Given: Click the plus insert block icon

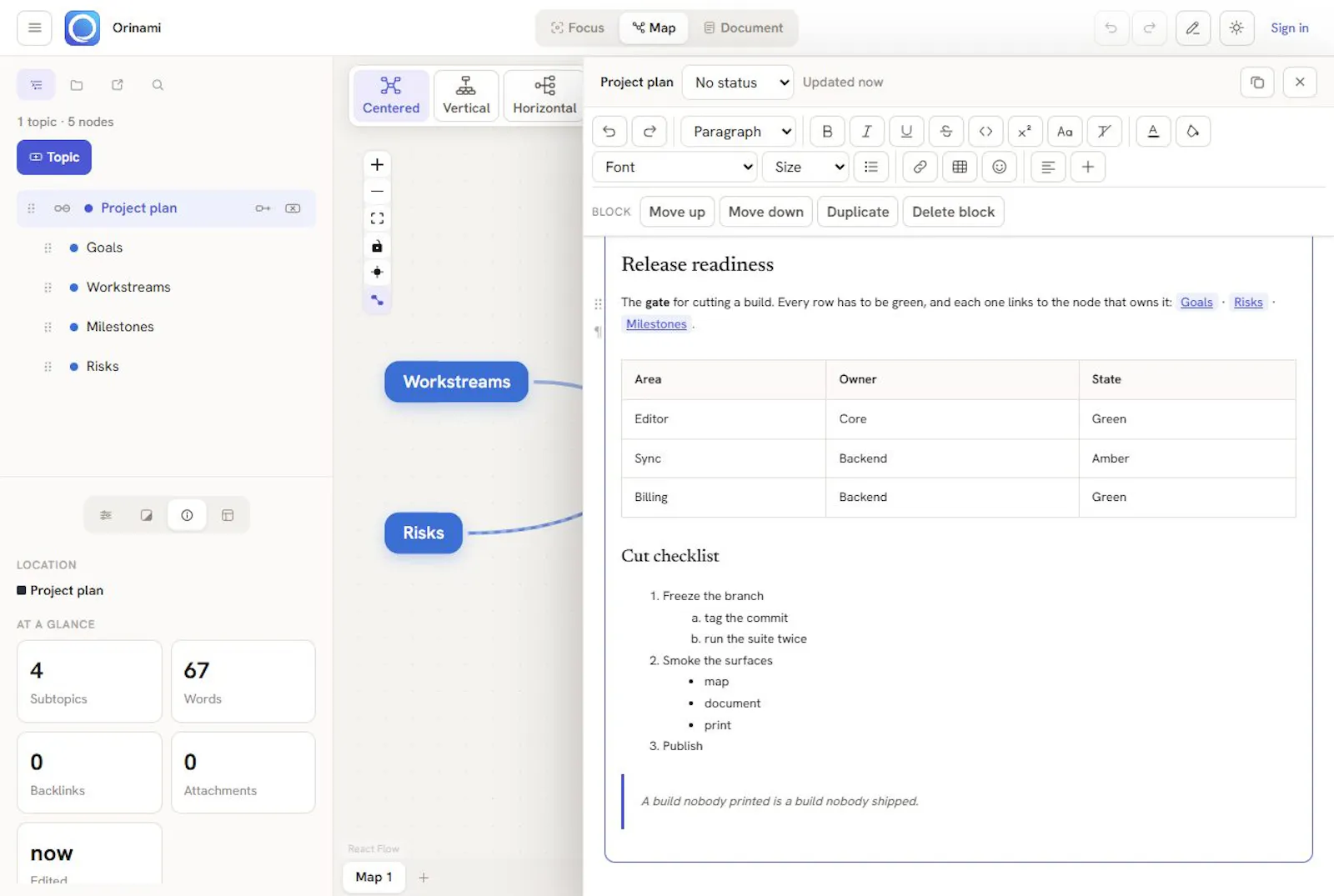Looking at the screenshot, I should pos(1088,167).
